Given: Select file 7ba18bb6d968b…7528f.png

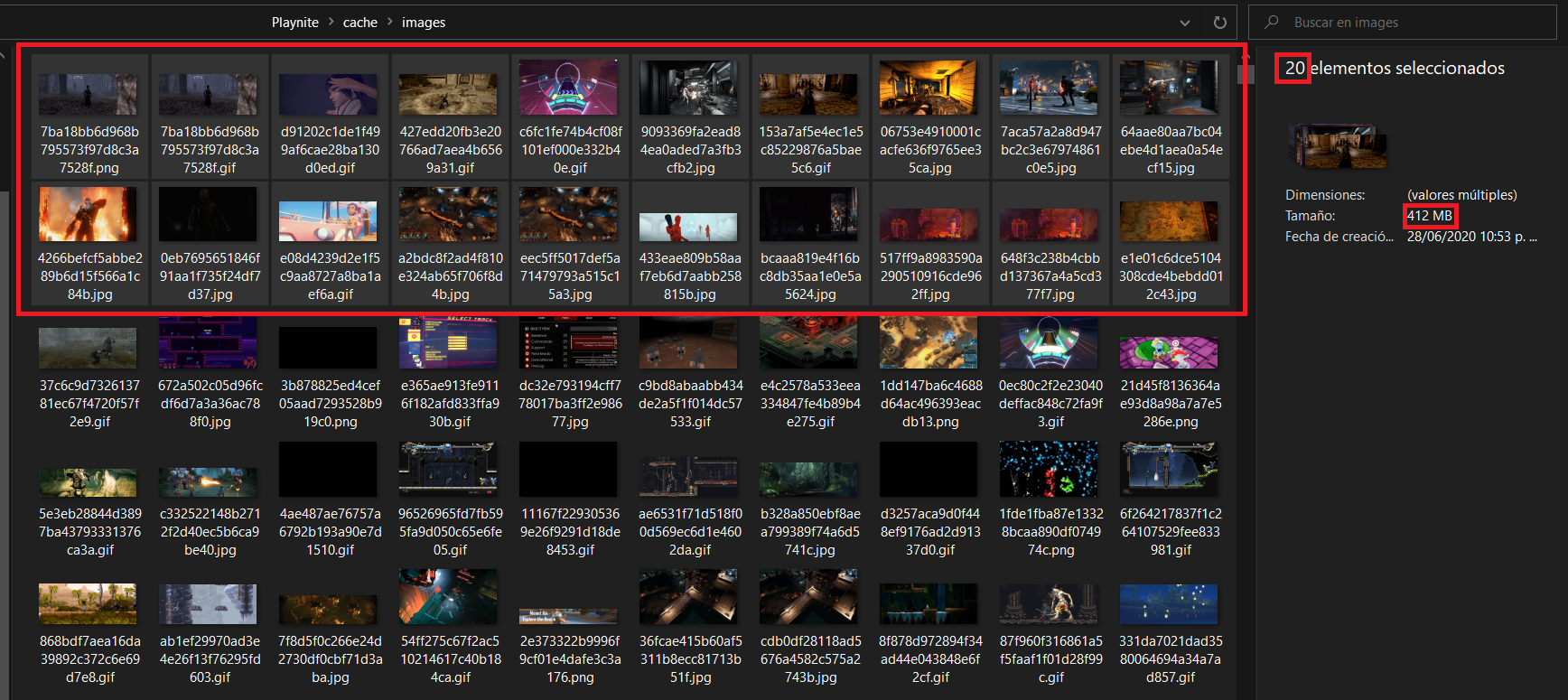Looking at the screenshot, I should click(89, 115).
